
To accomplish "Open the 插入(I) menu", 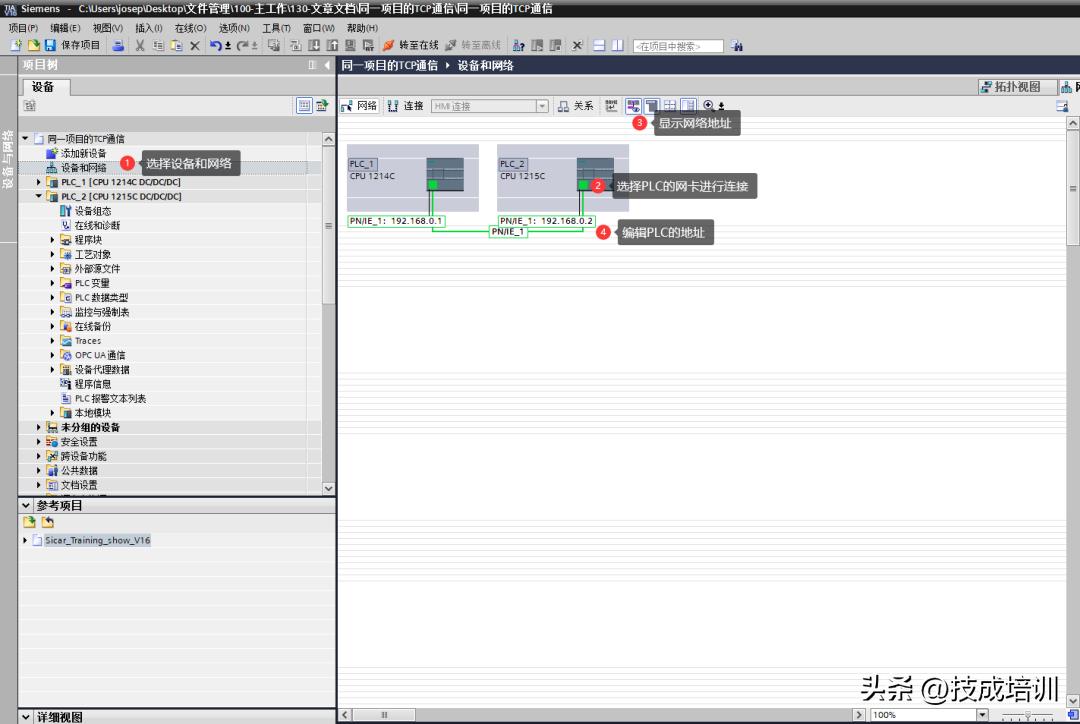I will tap(149, 28).
